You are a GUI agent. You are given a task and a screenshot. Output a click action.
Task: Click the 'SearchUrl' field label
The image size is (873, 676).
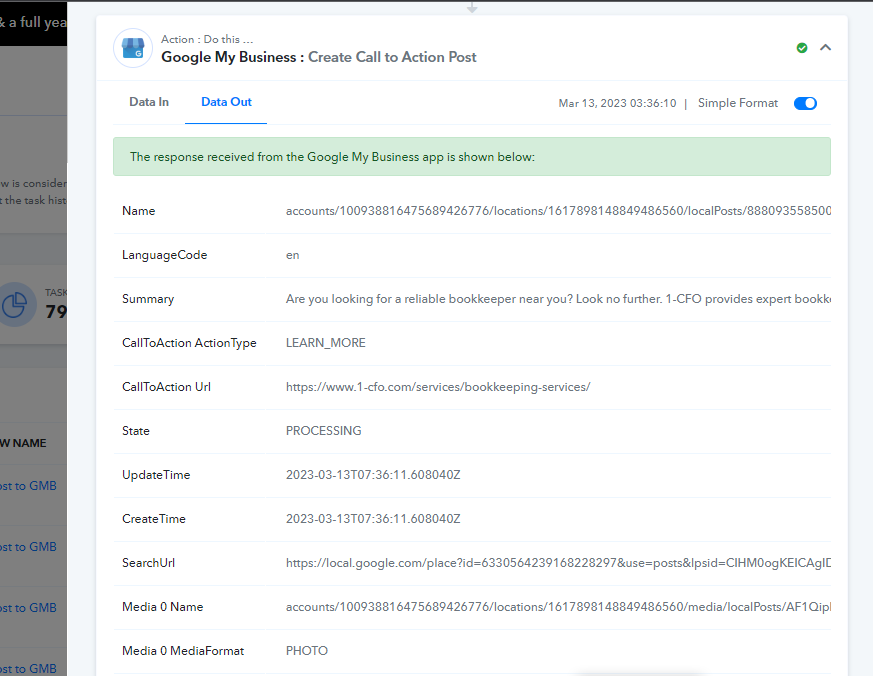point(149,563)
